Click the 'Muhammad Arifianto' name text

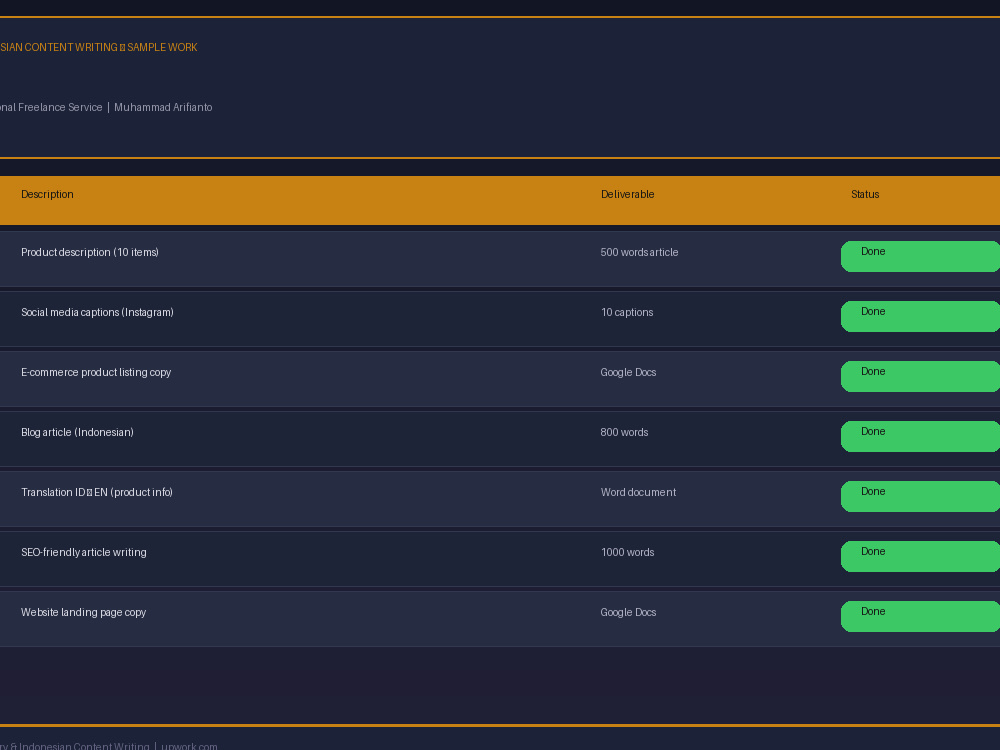(x=163, y=107)
